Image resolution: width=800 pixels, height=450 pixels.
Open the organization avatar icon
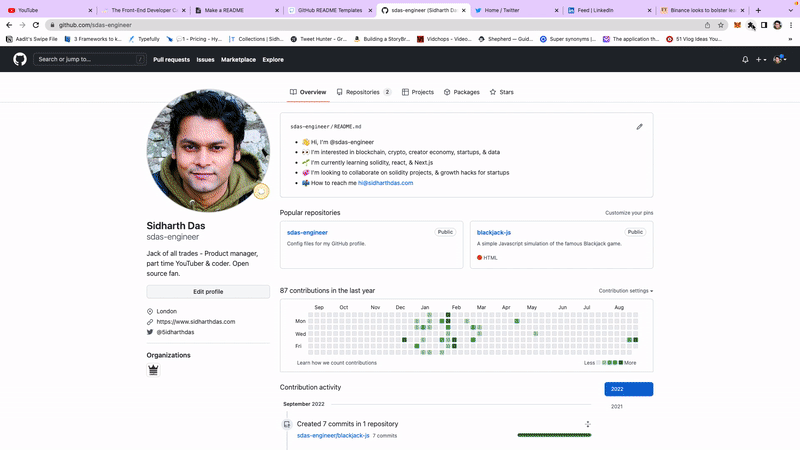[x=153, y=370]
